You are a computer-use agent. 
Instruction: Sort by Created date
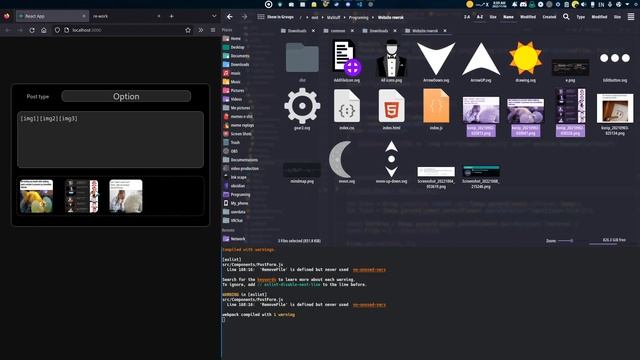[x=549, y=17]
